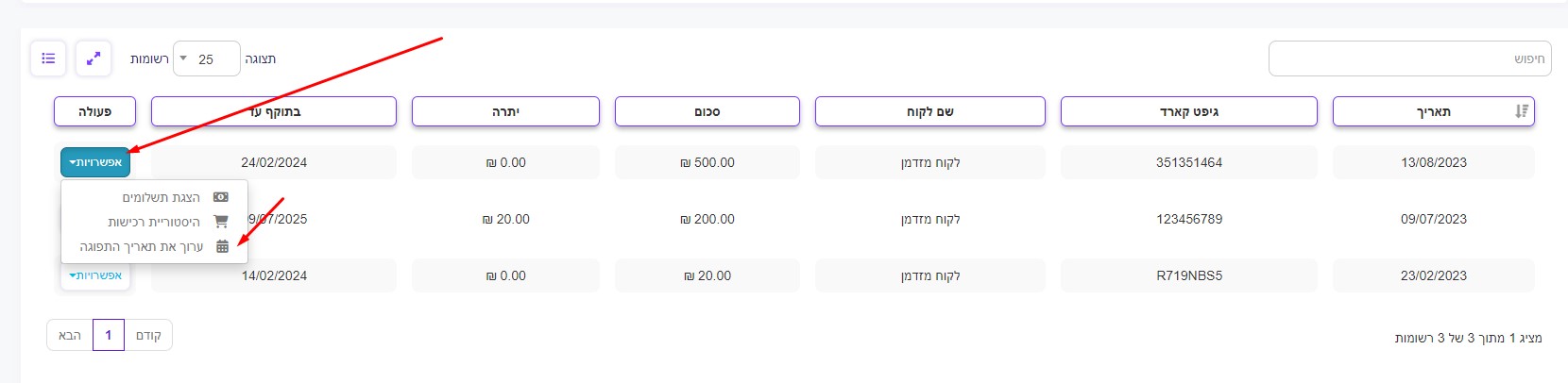Viewport: 1568px width, 383px height.
Task: Click the list view icon button
Action: click(48, 58)
